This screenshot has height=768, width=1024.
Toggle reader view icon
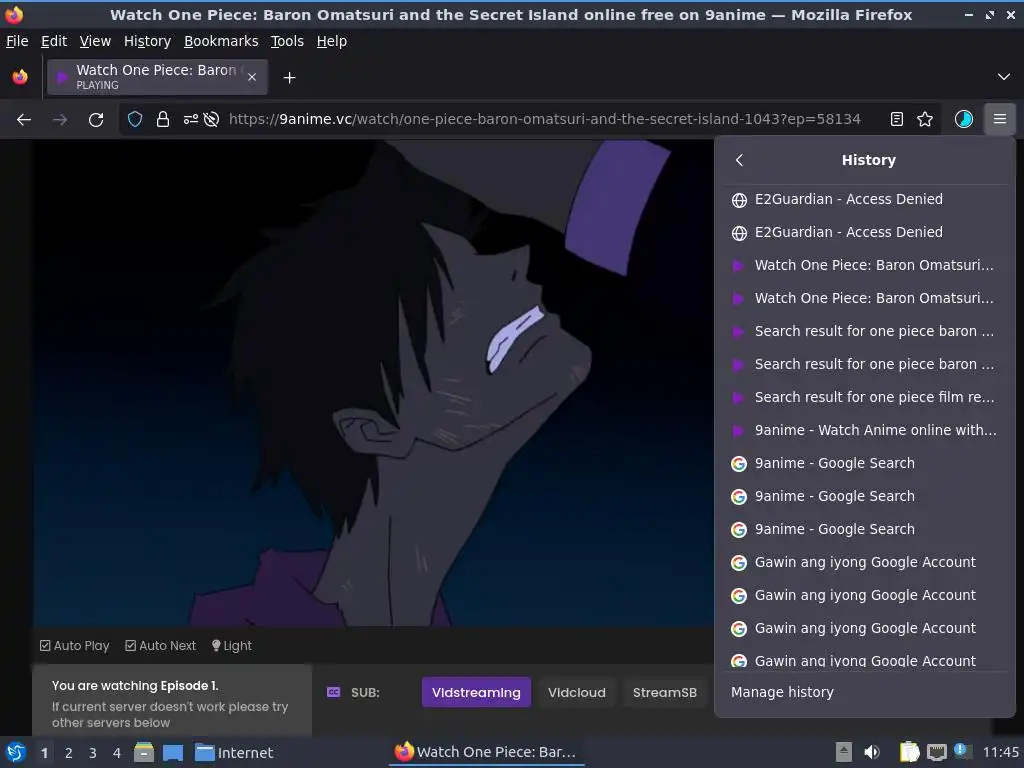point(897,119)
